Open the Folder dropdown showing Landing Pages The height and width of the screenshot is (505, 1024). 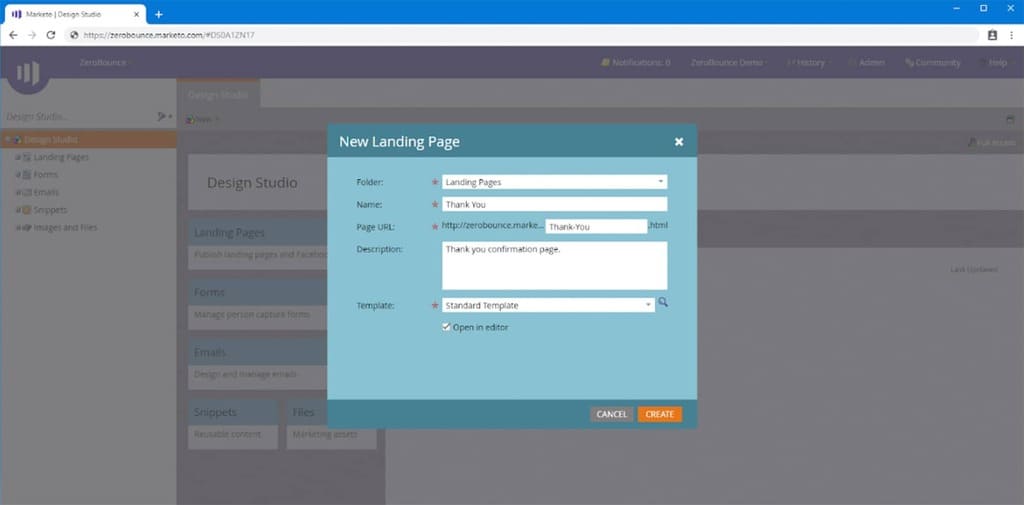coord(554,182)
